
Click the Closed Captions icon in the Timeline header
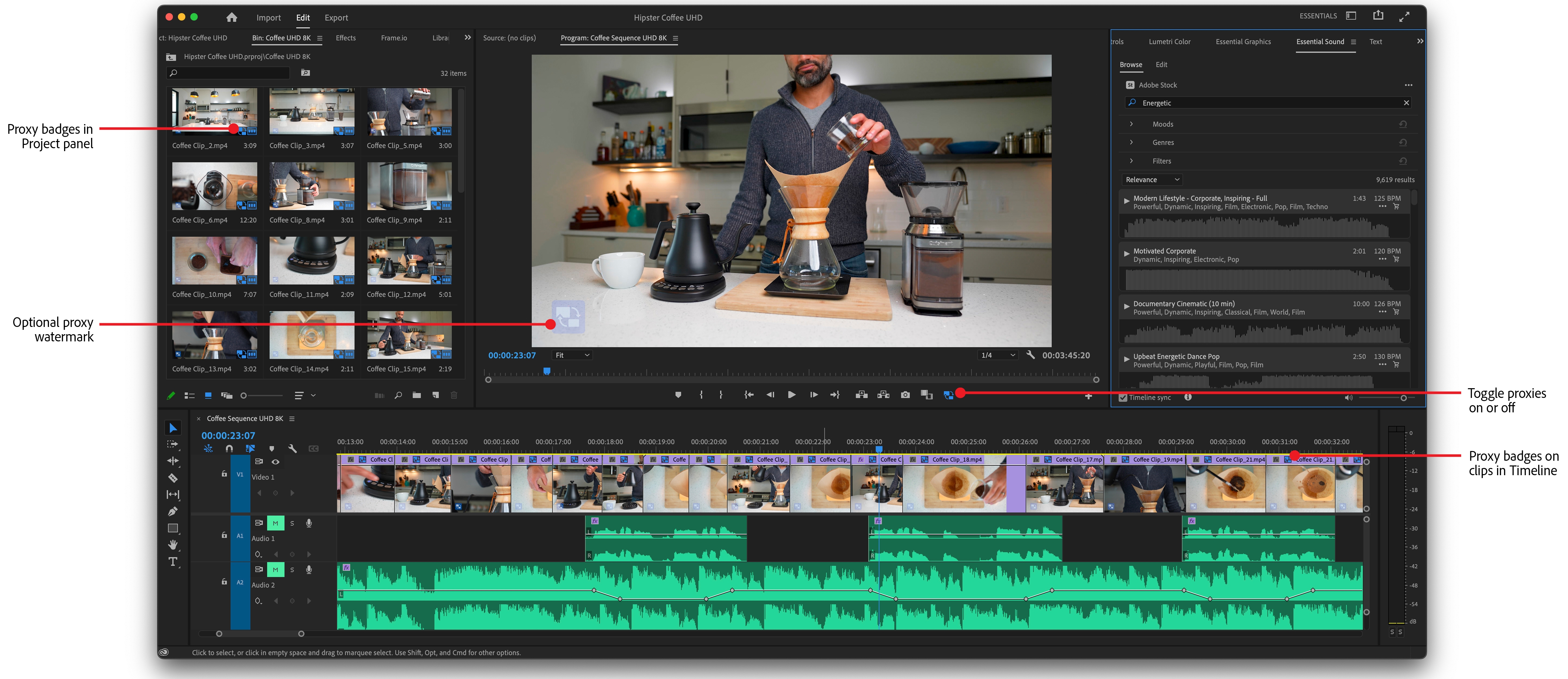click(313, 448)
